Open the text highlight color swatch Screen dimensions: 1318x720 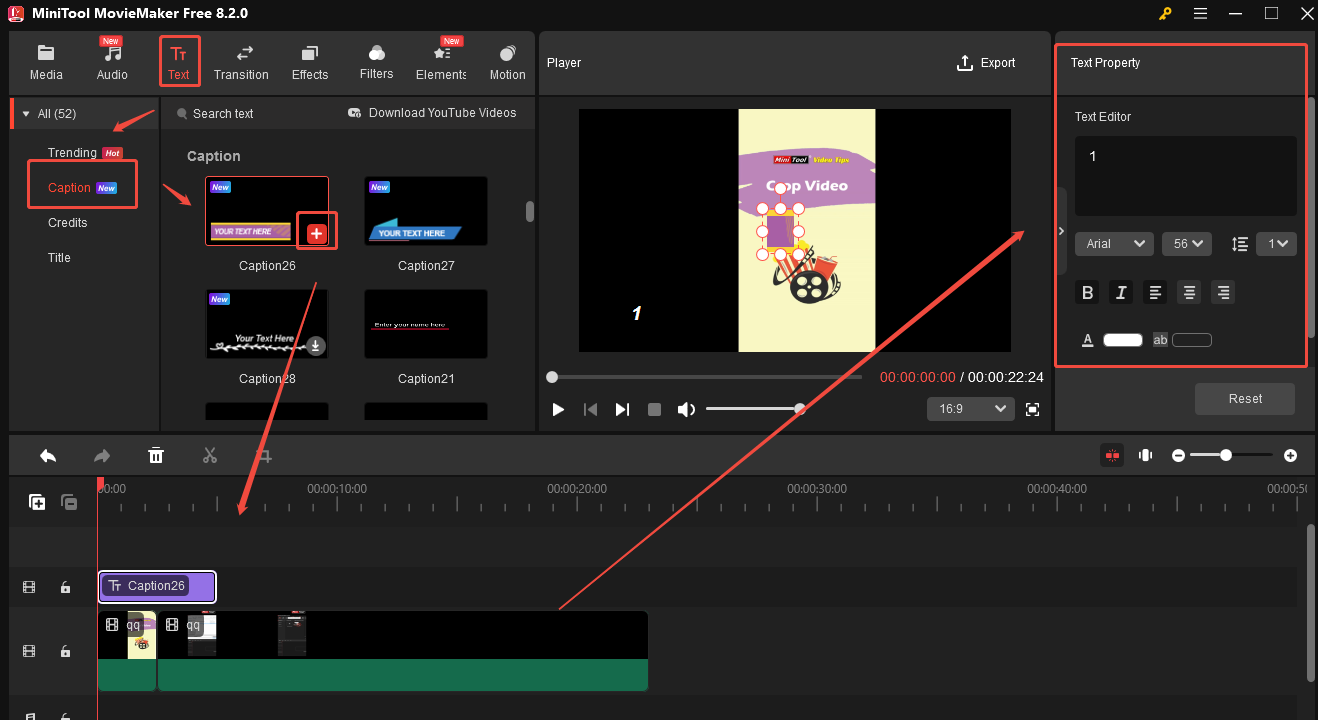1192,340
